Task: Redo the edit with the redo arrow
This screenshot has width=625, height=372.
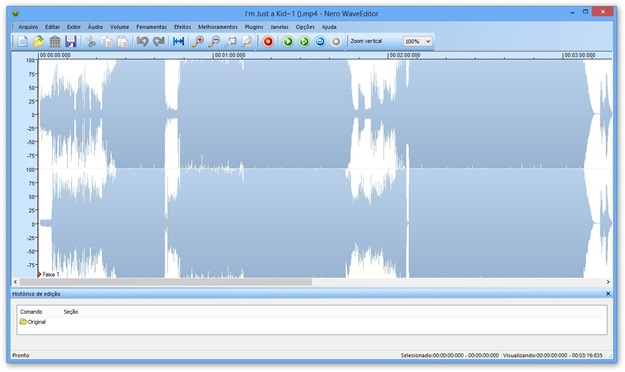Action: [159, 41]
